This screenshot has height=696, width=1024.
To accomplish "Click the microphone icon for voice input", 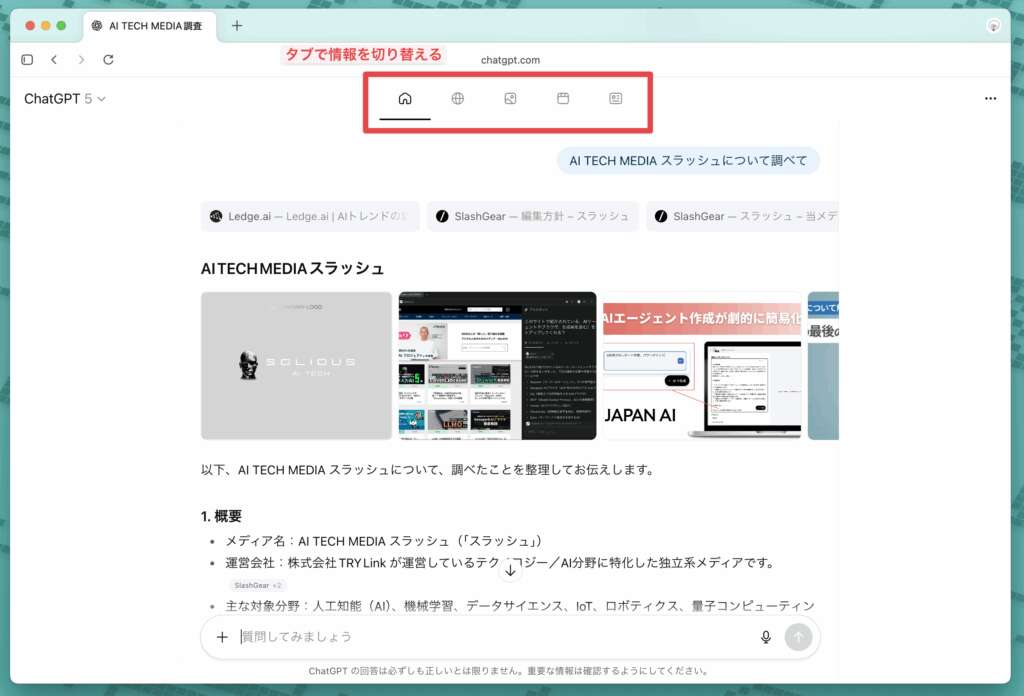I will tap(765, 637).
